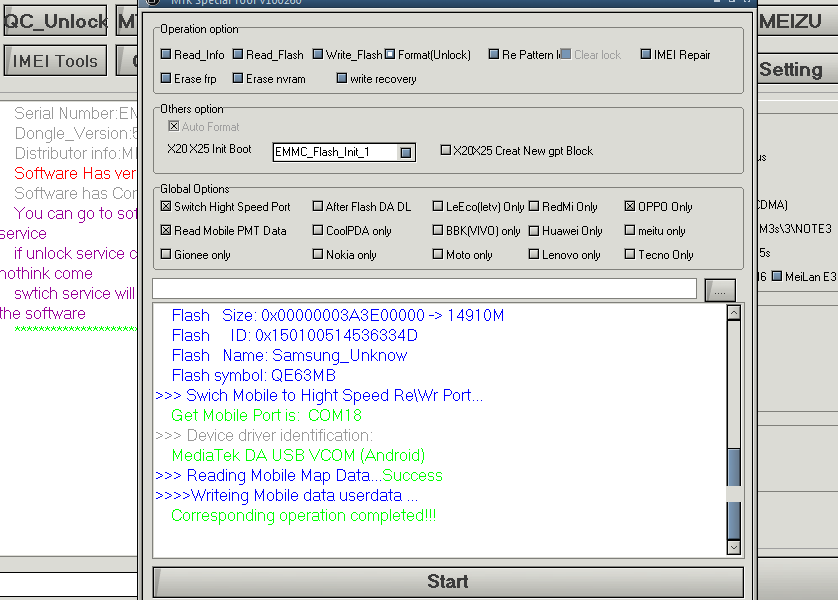Click 'Serial Number' line in background window
This screenshot has width=838, height=600.
pos(75,113)
